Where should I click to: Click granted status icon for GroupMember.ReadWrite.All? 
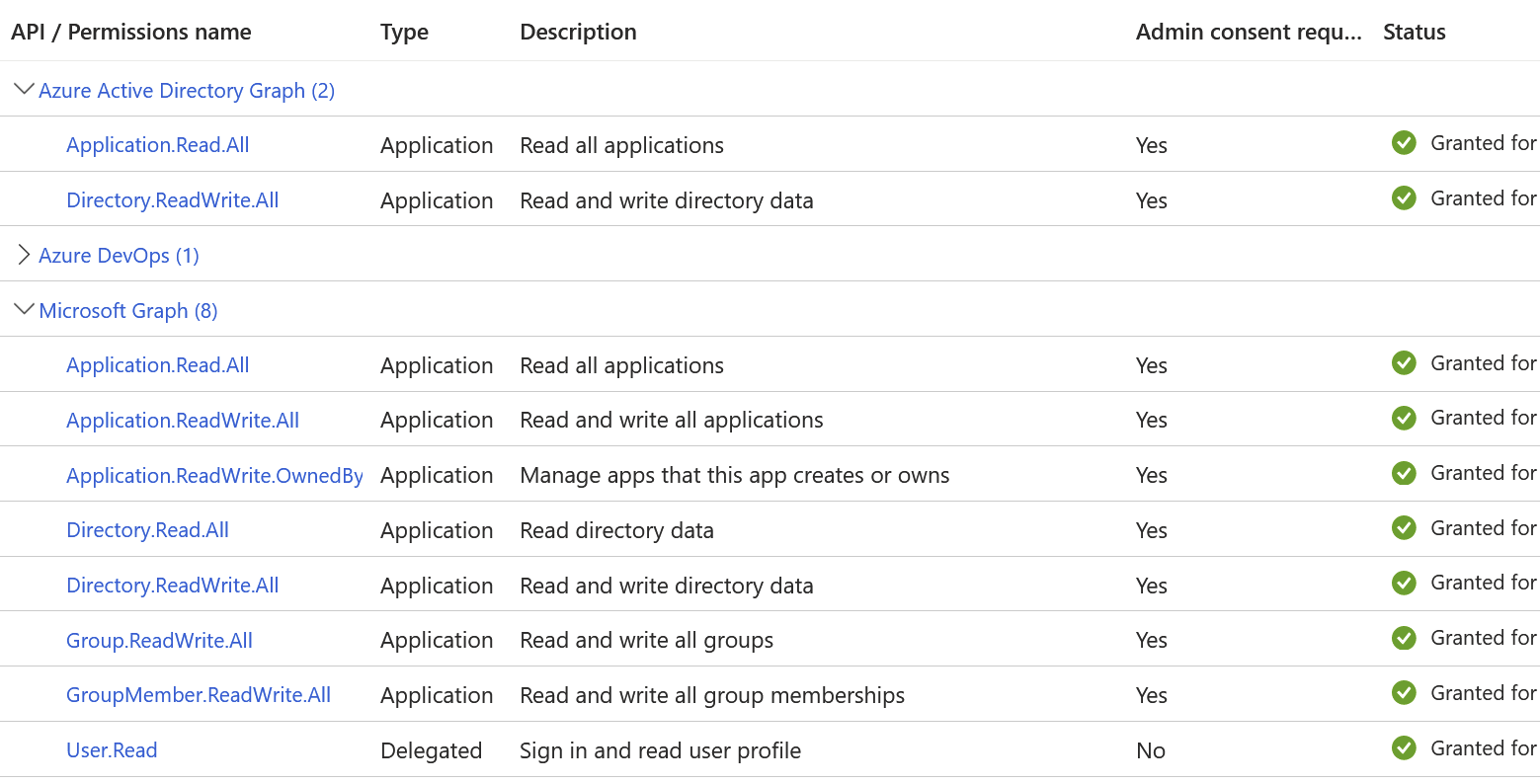pos(1404,693)
